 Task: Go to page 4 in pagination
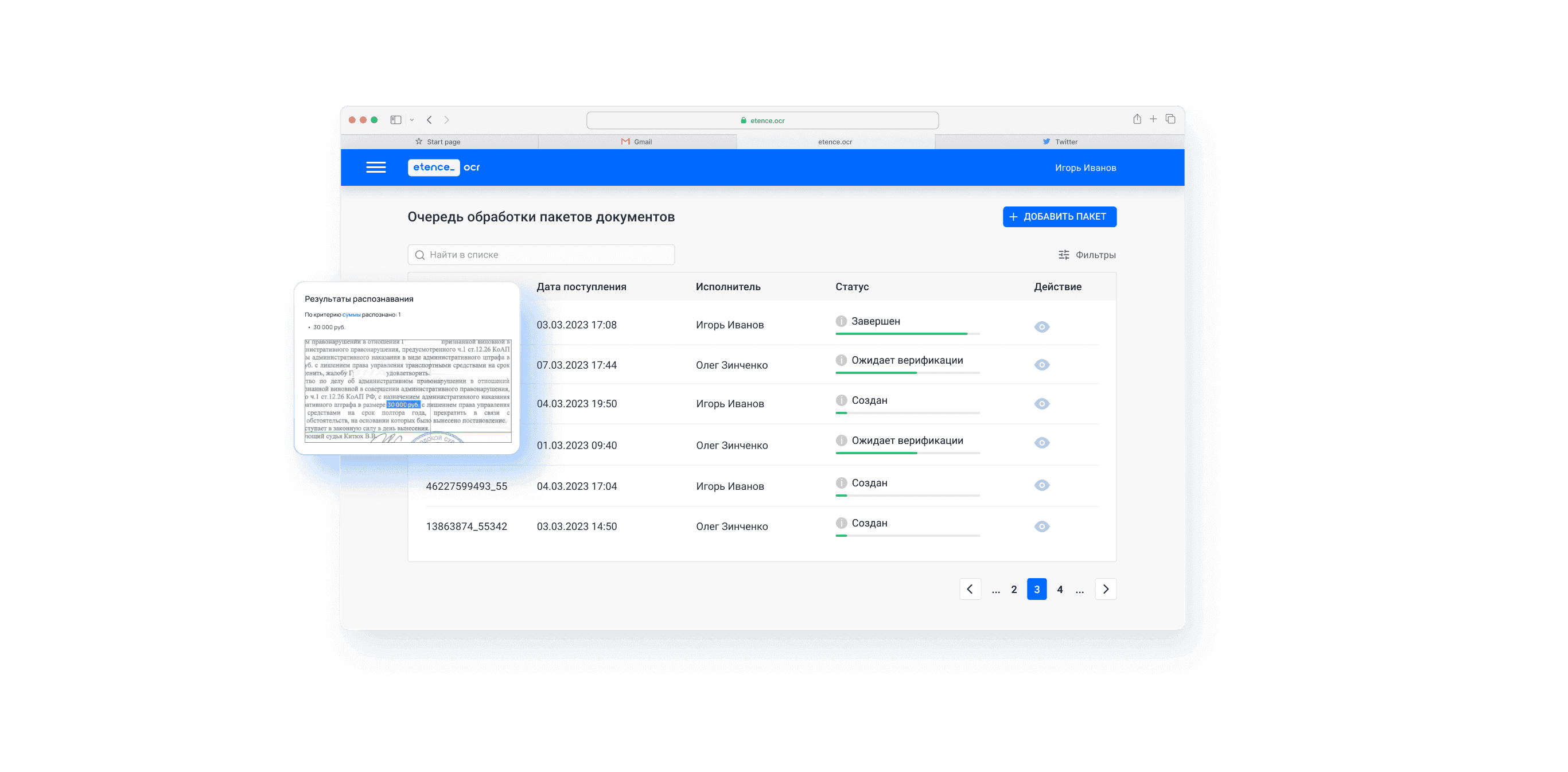(x=1060, y=590)
